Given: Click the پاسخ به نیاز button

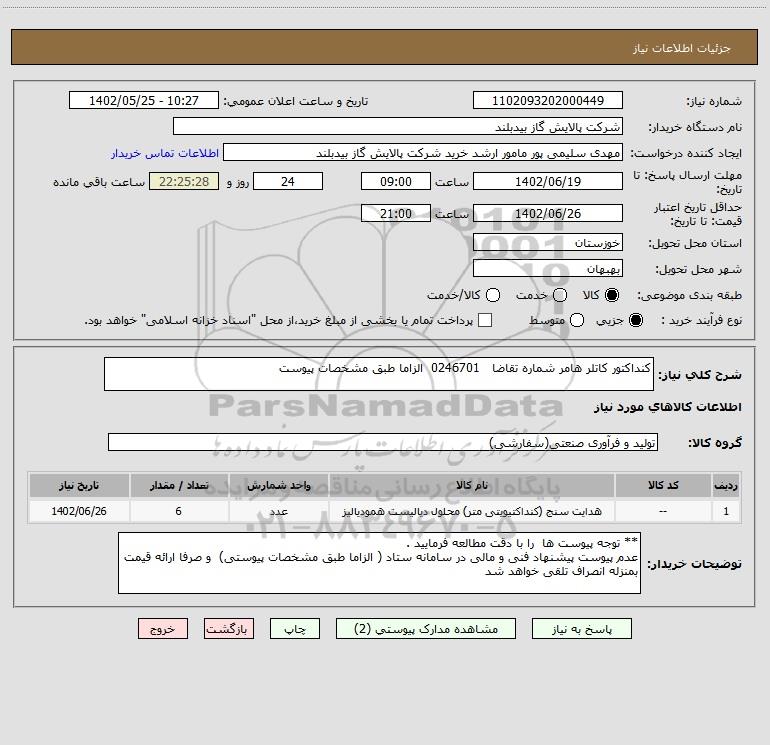Looking at the screenshot, I should pyautogui.click(x=582, y=629).
